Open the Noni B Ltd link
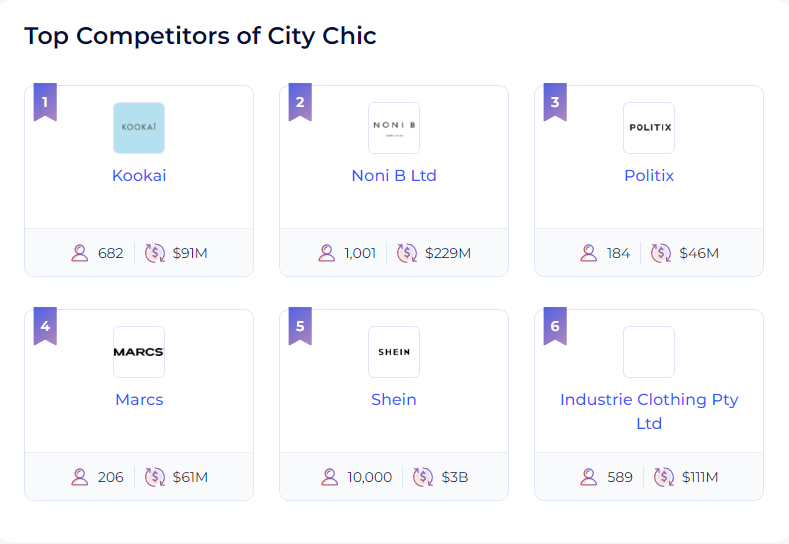The height and width of the screenshot is (544, 789). point(394,175)
